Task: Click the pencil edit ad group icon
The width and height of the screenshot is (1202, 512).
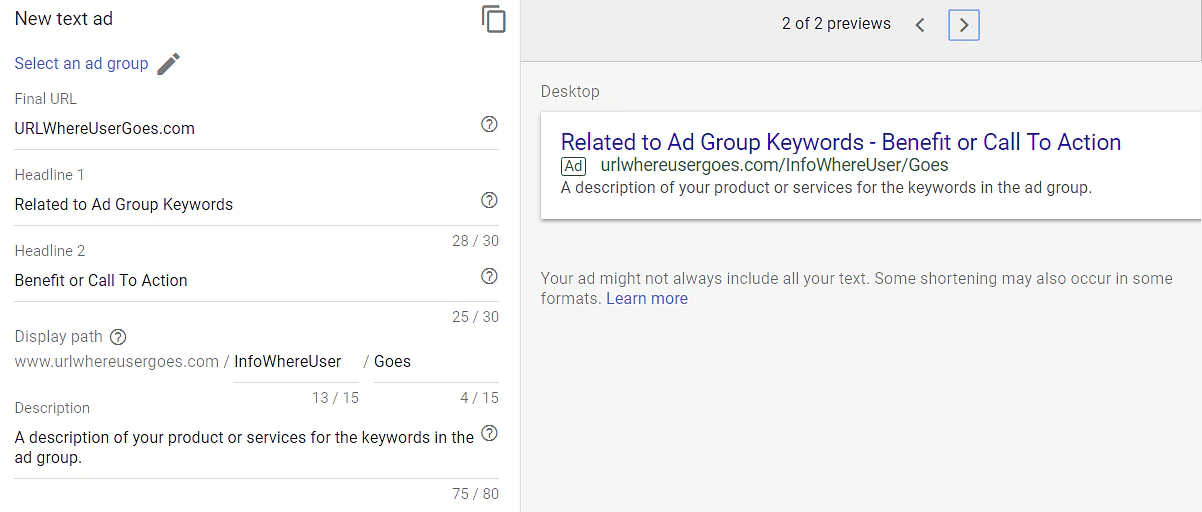Action: coord(168,64)
